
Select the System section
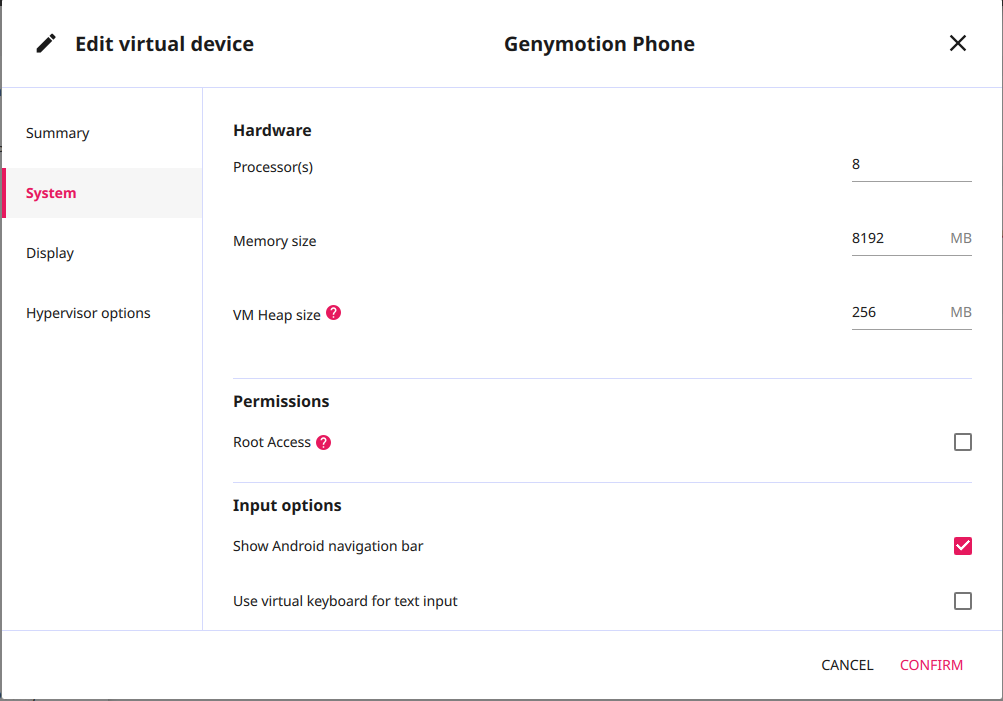click(x=51, y=192)
